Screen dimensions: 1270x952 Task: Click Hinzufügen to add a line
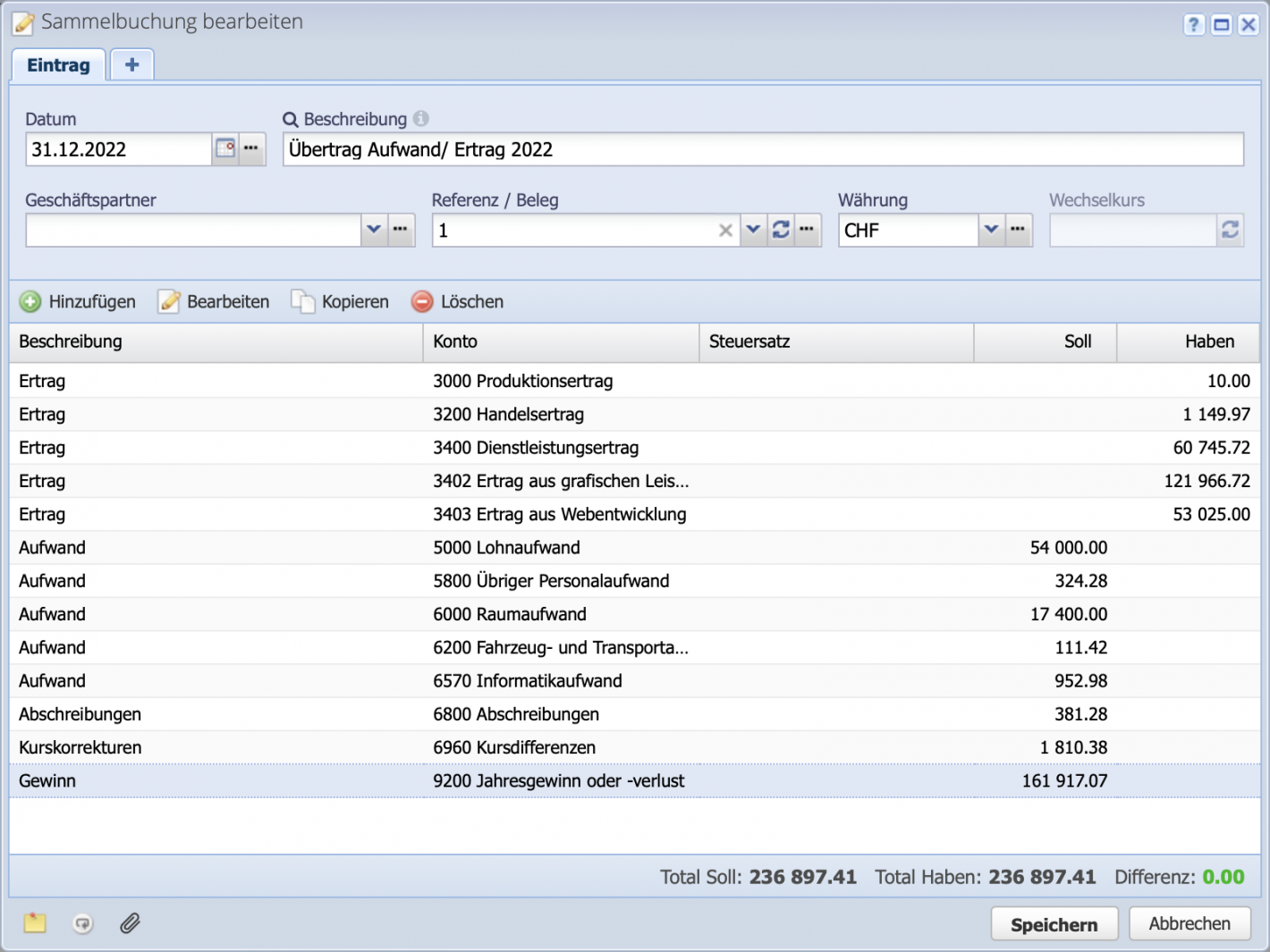[79, 302]
